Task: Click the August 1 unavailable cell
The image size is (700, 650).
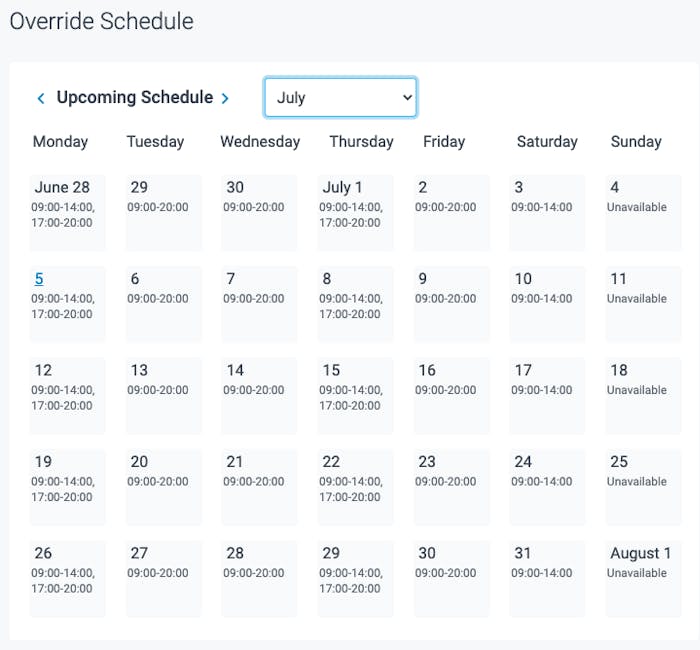Action: tap(643, 578)
